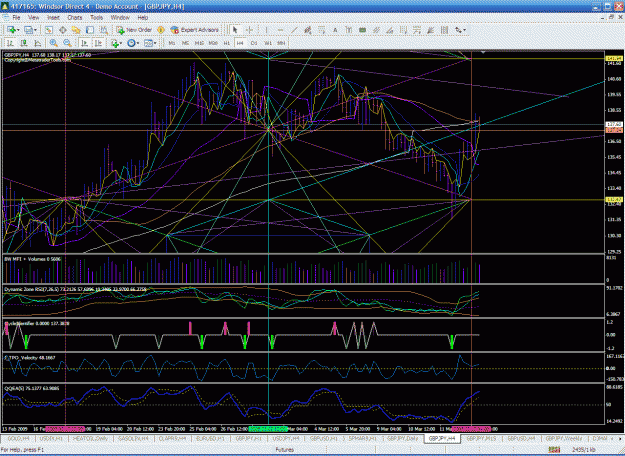Open the Insert menu
The height and width of the screenshot is (456, 625).
point(53,18)
